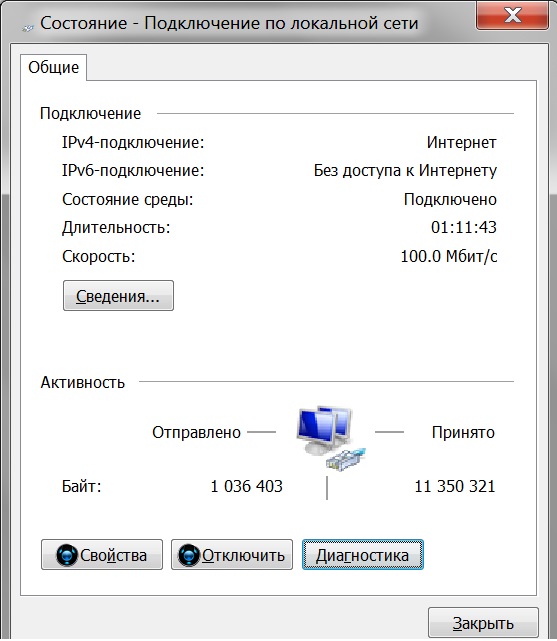Click the speed value 100.0 Мбит/с
The image size is (557, 641).
click(449, 256)
